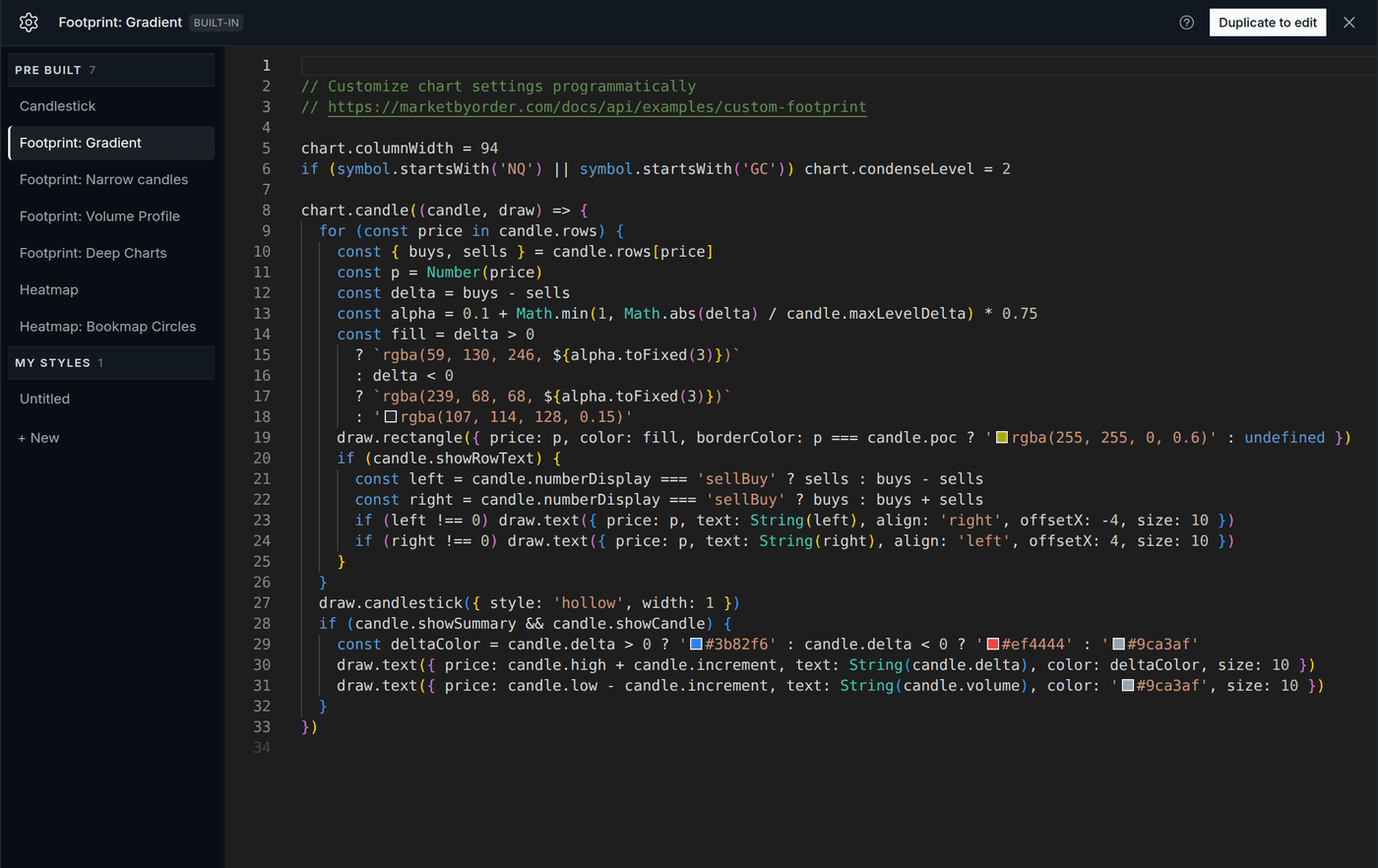
Task: Create a new style with + New
Action: tap(38, 438)
